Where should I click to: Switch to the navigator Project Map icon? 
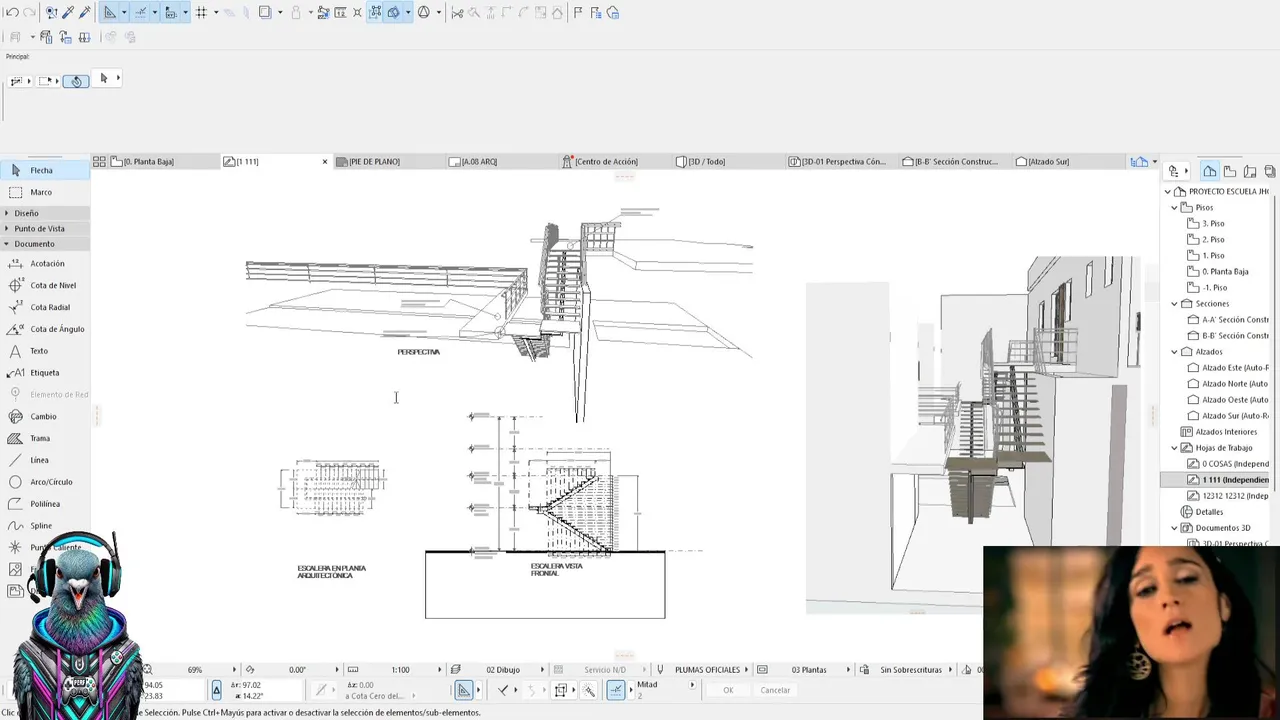tap(1209, 171)
